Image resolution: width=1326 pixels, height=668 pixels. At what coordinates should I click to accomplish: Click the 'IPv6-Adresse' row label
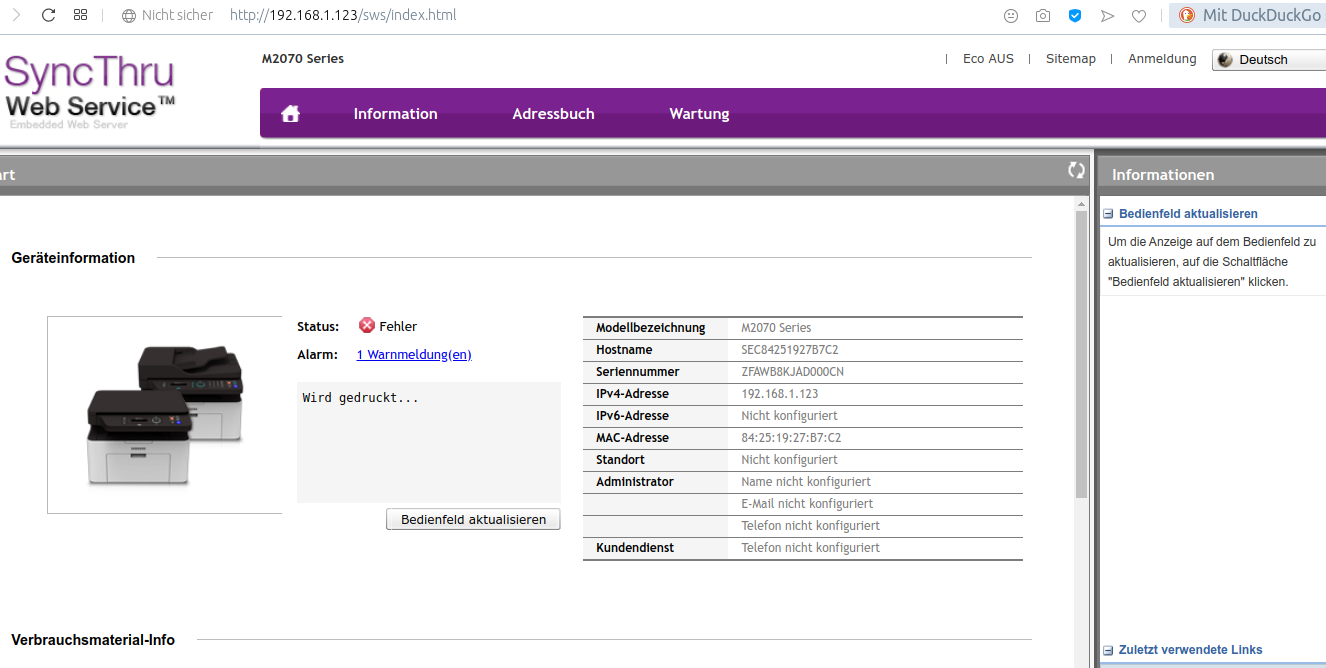coord(632,416)
